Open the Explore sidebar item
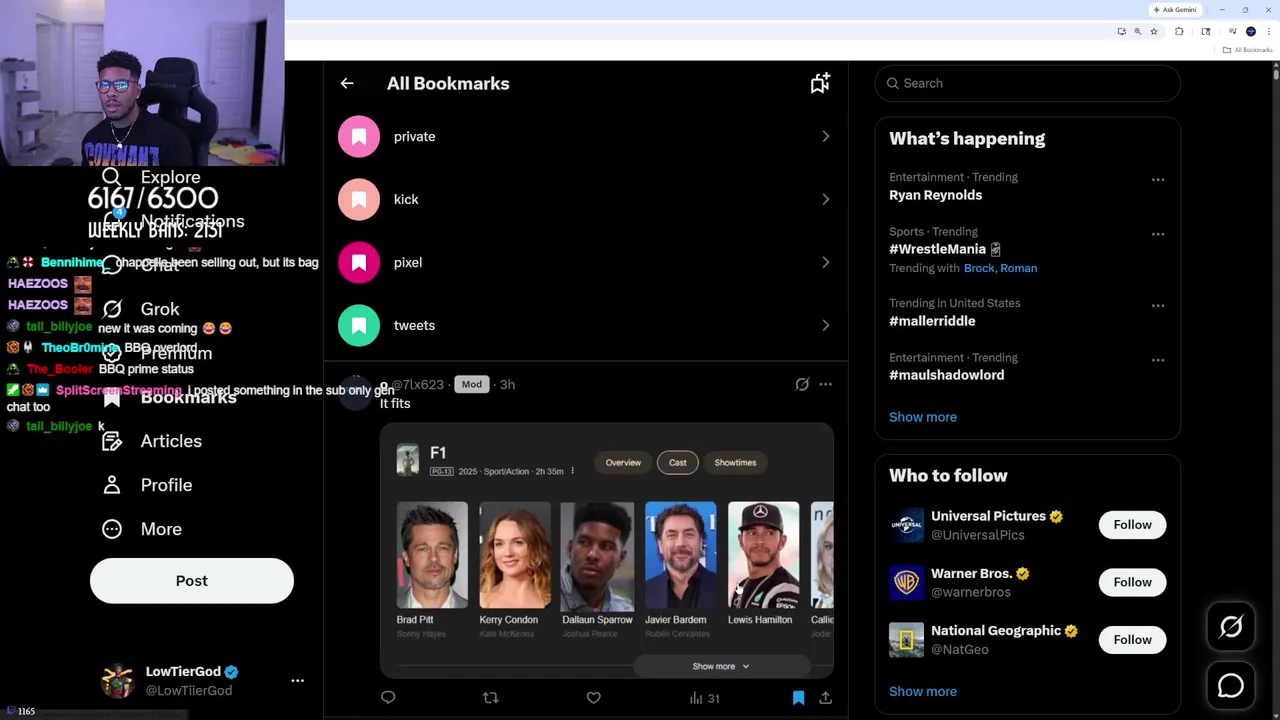 pyautogui.click(x=151, y=178)
